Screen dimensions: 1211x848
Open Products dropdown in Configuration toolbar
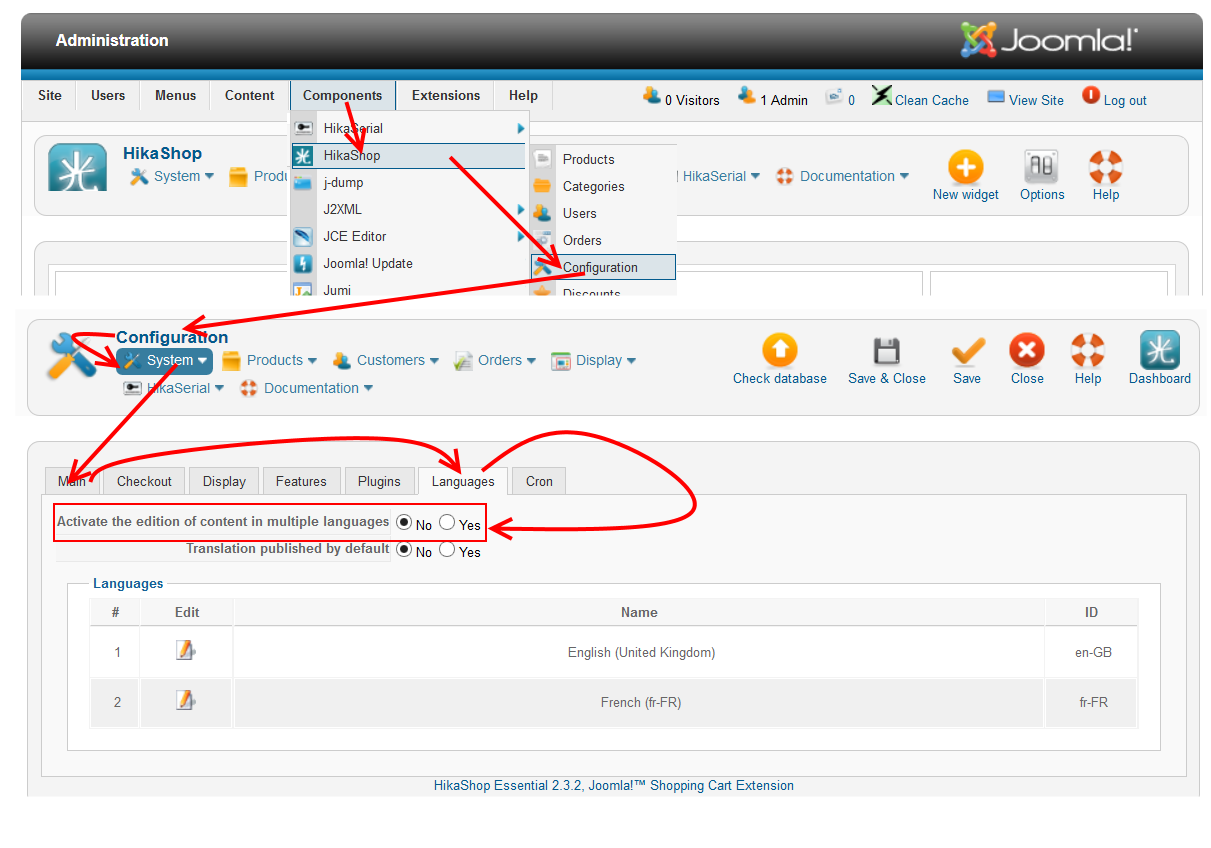(269, 360)
